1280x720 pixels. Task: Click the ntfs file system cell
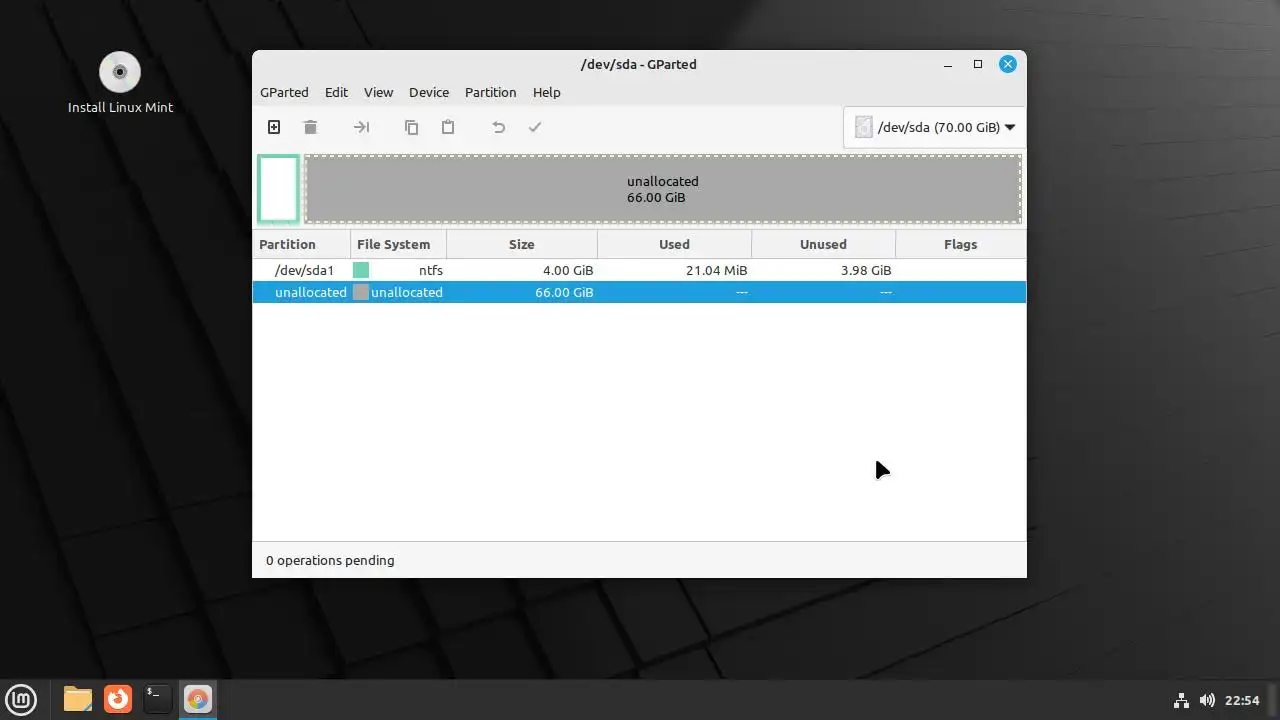pos(431,270)
